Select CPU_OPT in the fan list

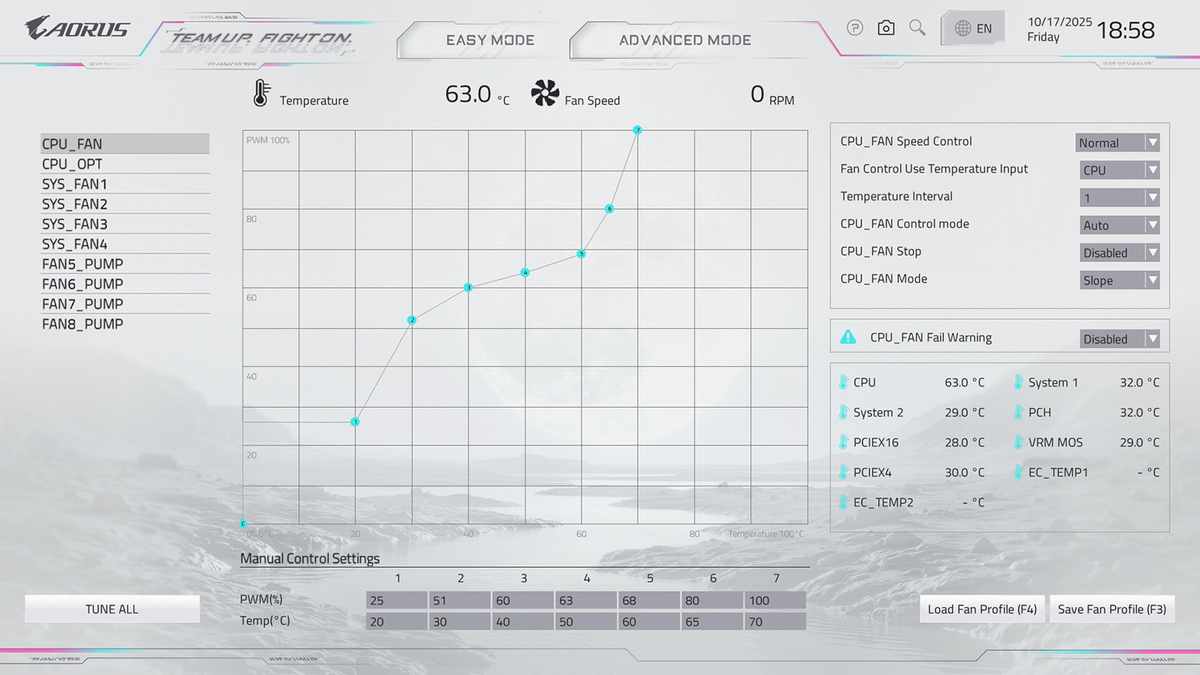(125, 164)
